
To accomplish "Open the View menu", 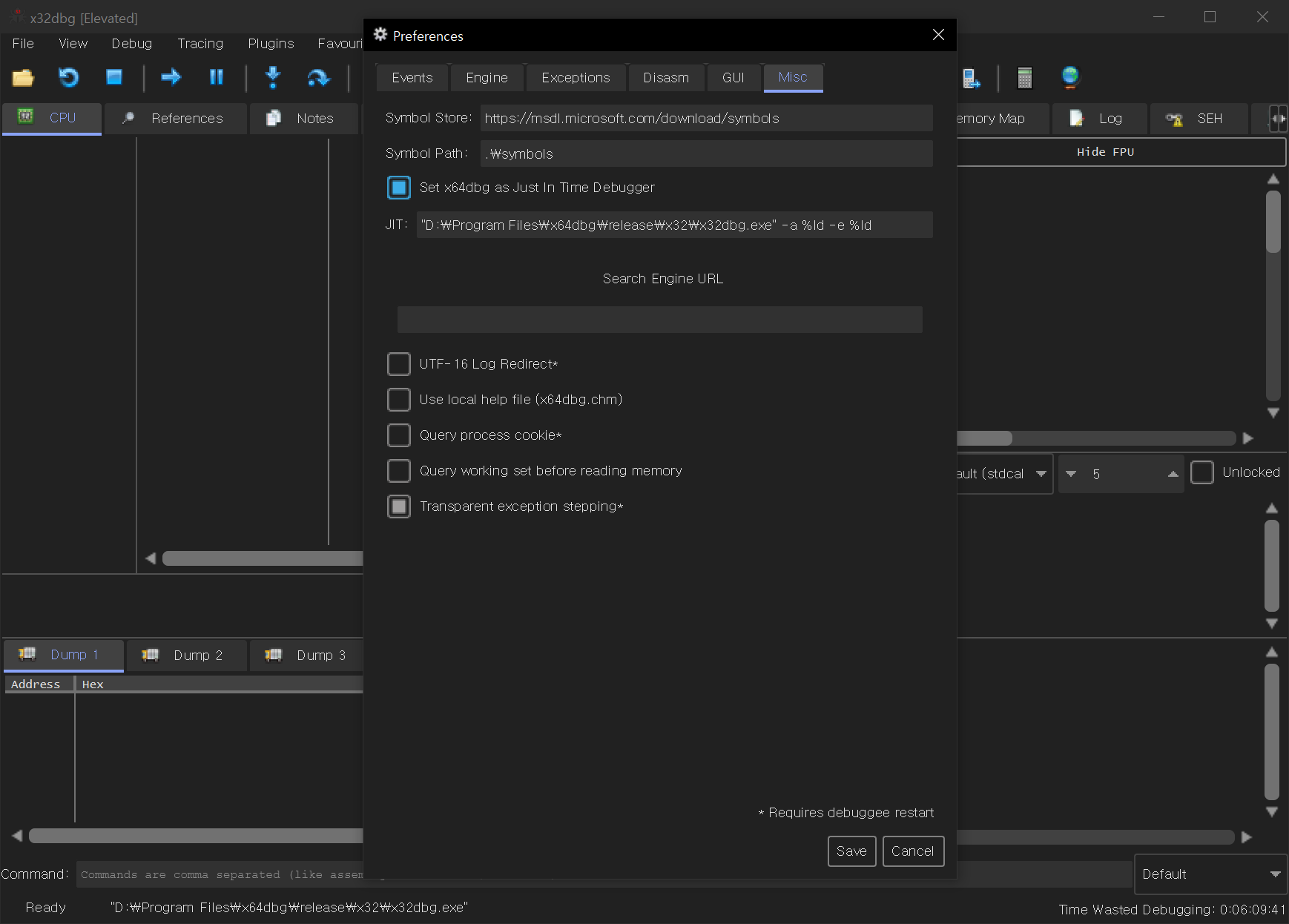I will 73,44.
